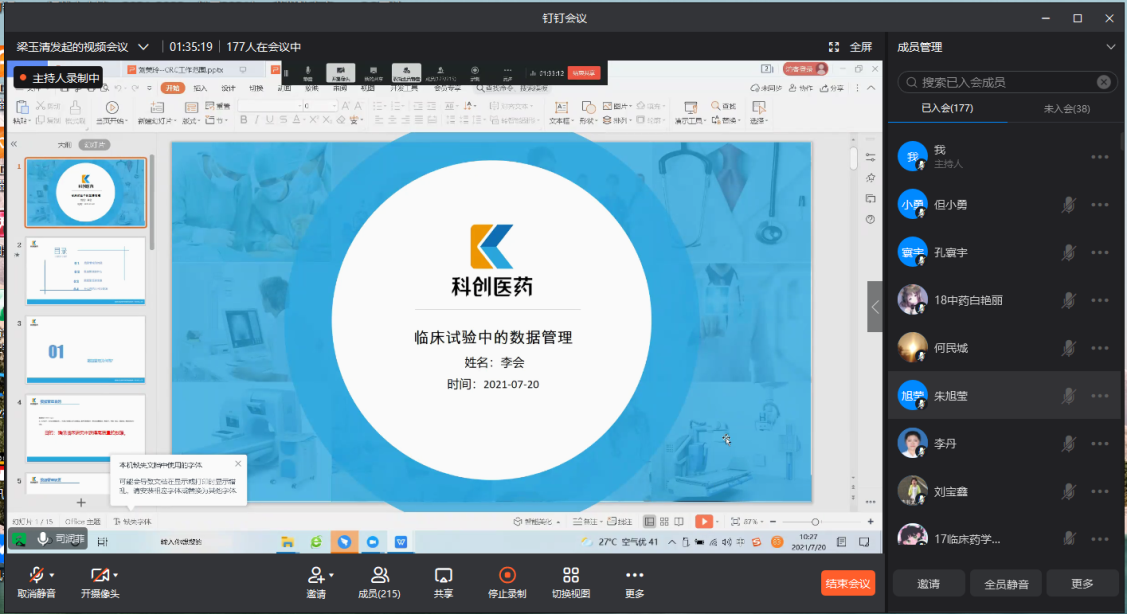The height and width of the screenshot is (614, 1127).
Task: Toggle microphone mute for 何民城
Action: tap(1069, 348)
